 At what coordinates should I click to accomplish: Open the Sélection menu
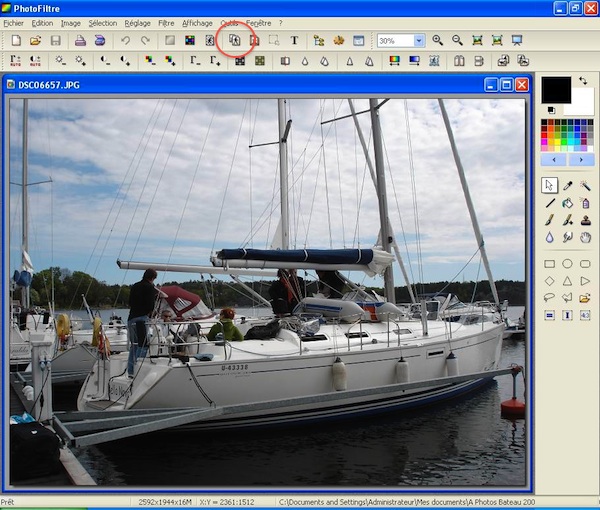(102, 23)
